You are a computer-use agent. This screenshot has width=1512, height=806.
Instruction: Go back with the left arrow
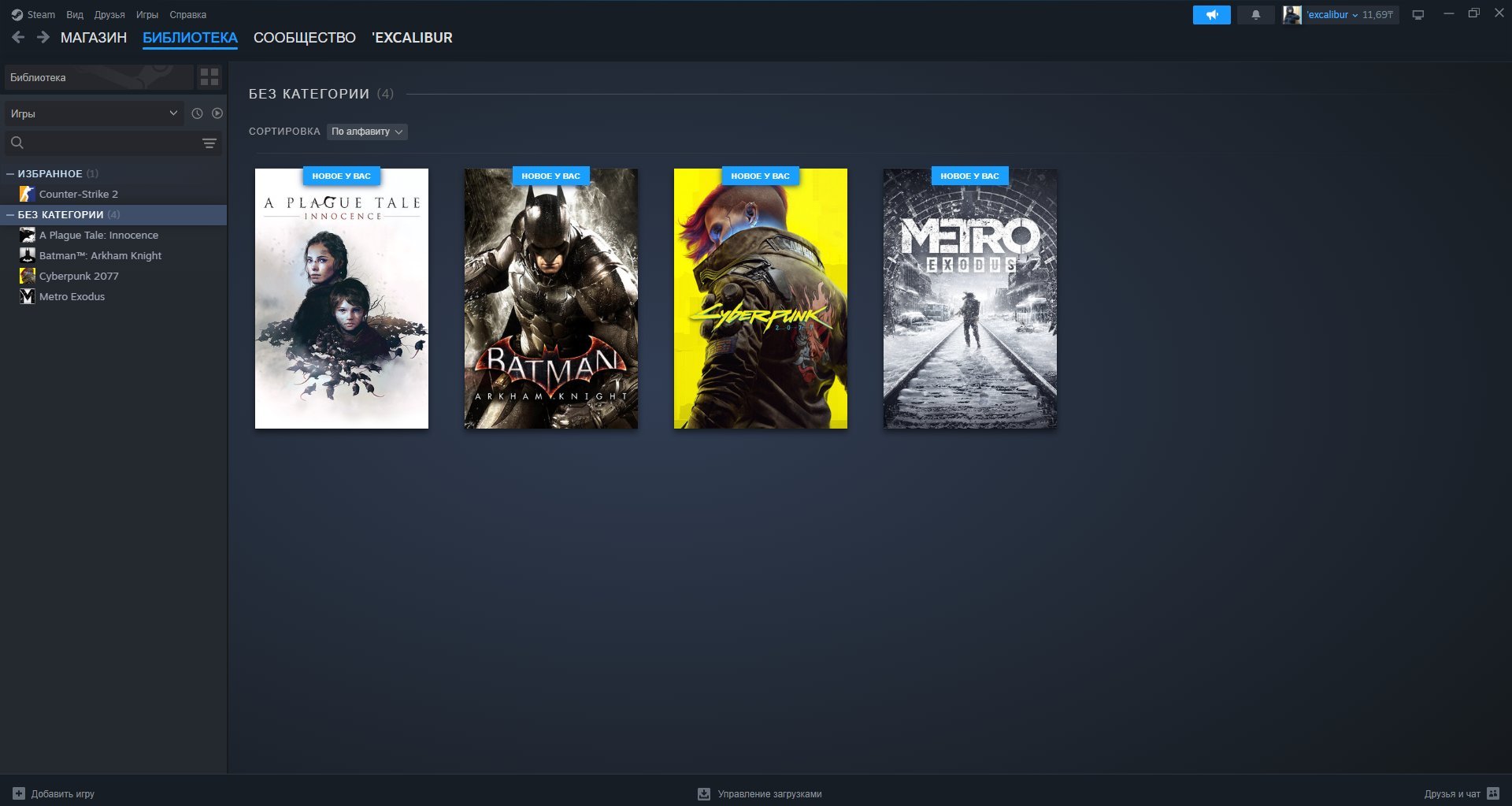click(x=18, y=37)
